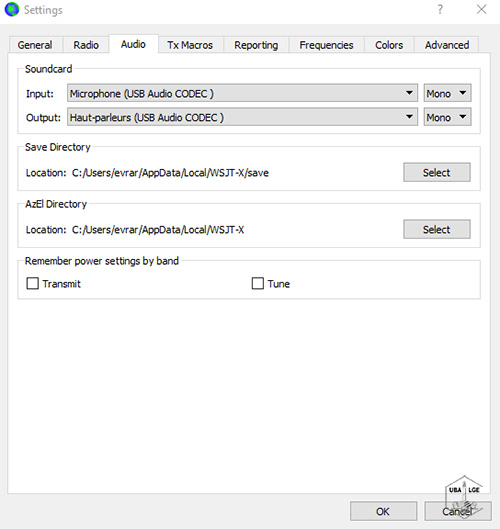Click Select for the AzEl Directory

tap(437, 229)
